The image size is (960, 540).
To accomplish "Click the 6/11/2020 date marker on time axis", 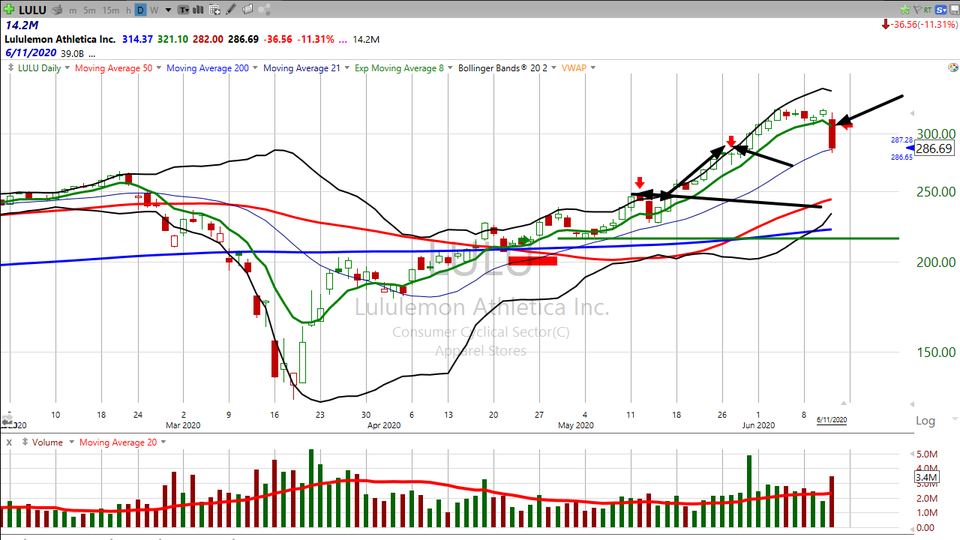I will [x=832, y=421].
